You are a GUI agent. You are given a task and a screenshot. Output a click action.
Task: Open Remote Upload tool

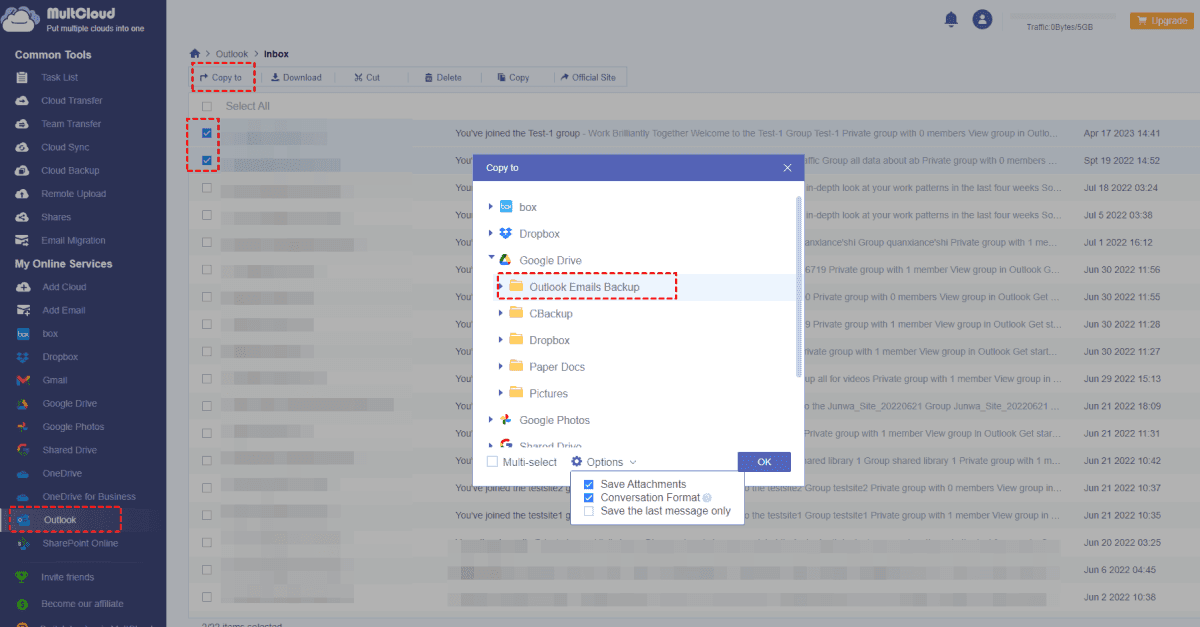pyautogui.click(x=73, y=194)
